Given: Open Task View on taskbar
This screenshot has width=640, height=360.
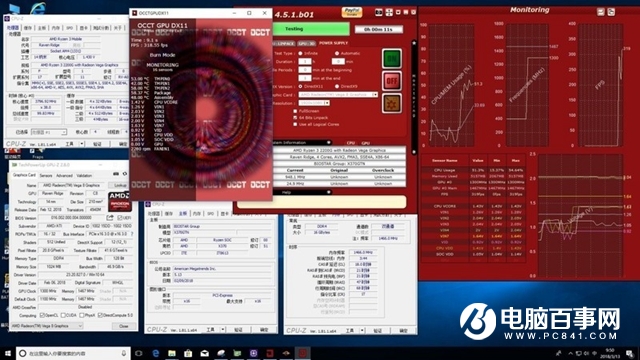Looking at the screenshot, I should tap(139, 353).
